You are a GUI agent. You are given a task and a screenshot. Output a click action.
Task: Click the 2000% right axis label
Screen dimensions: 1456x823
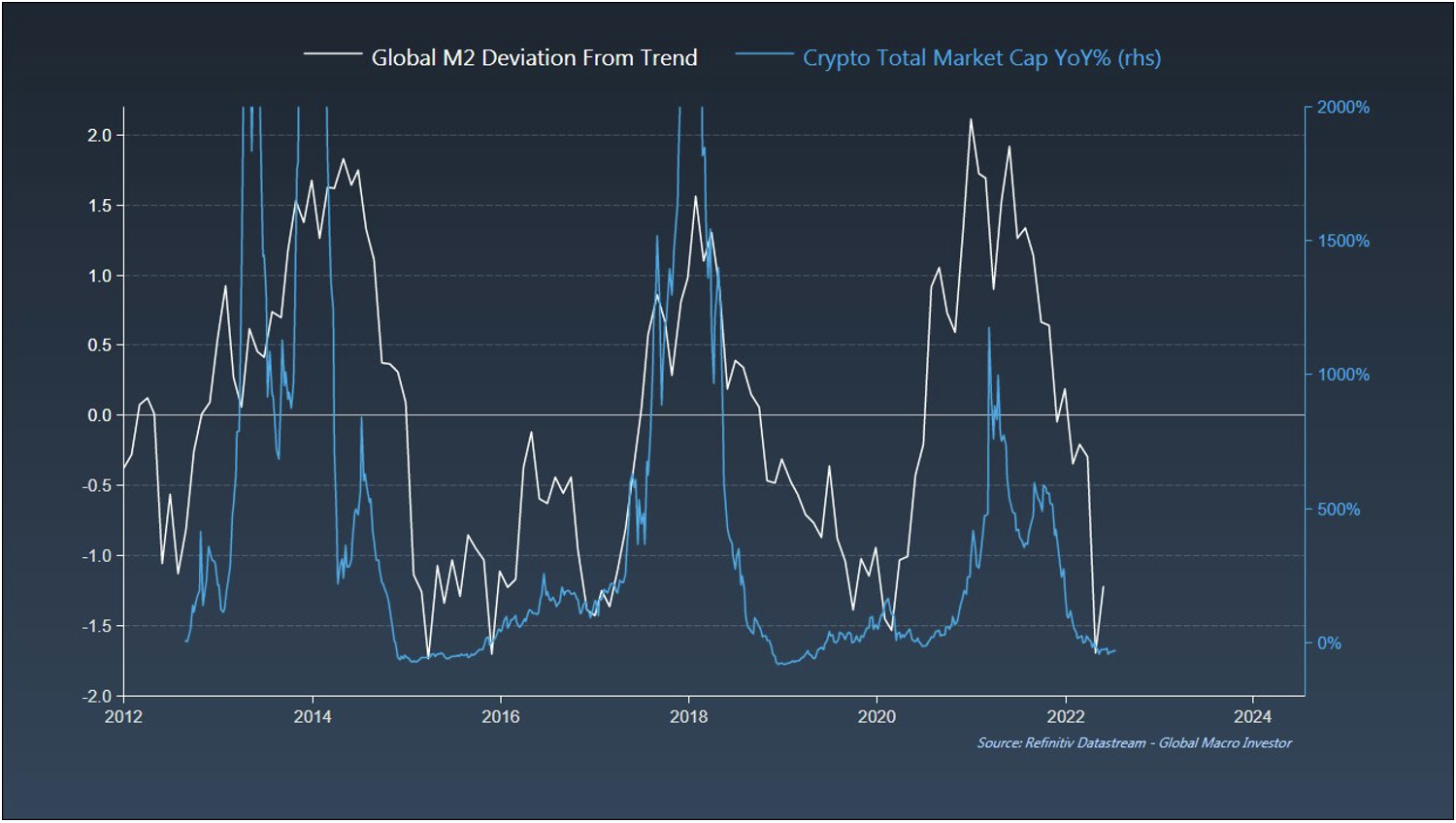pos(1343,107)
